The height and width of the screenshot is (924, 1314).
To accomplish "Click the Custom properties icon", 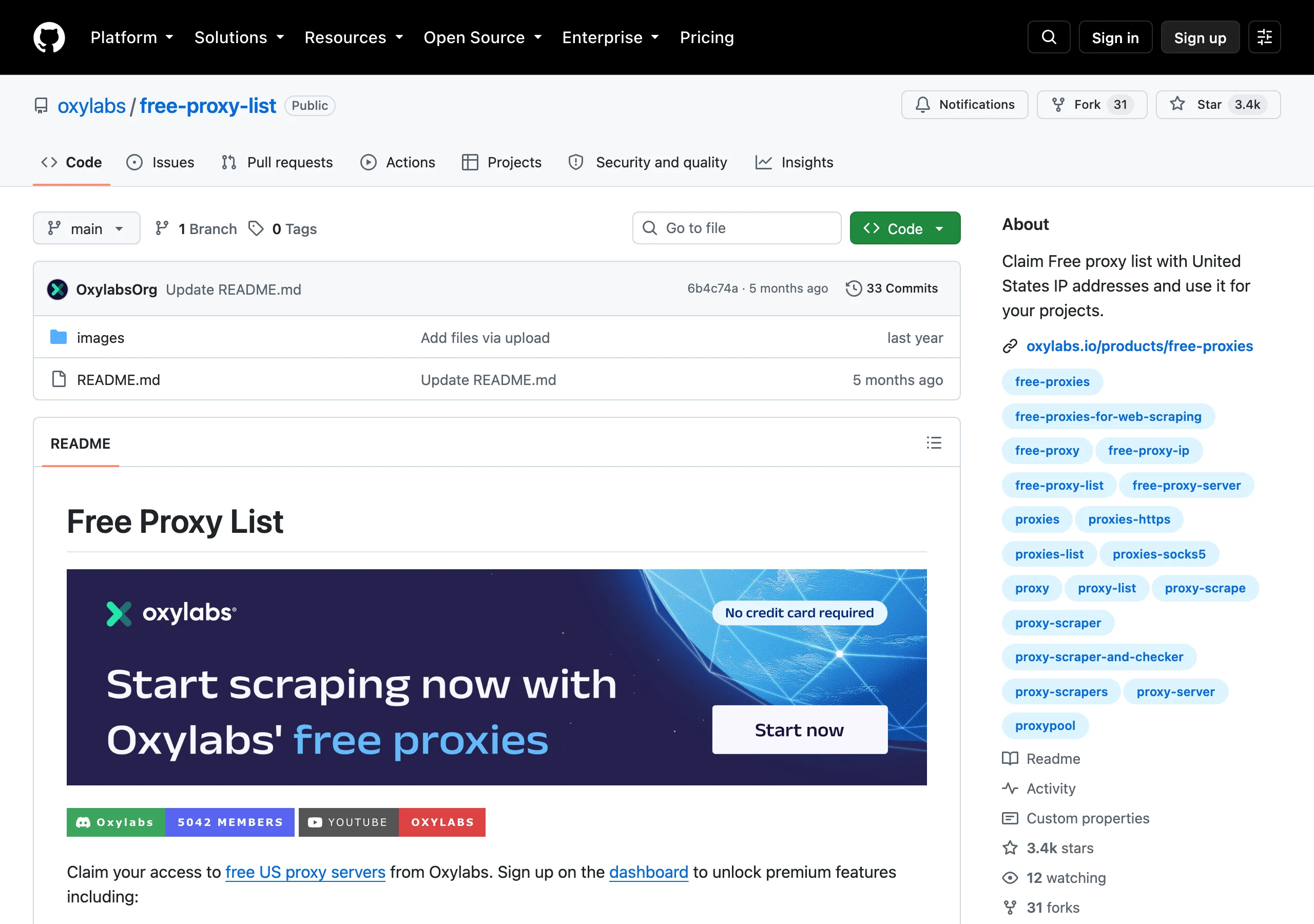I will [1010, 818].
